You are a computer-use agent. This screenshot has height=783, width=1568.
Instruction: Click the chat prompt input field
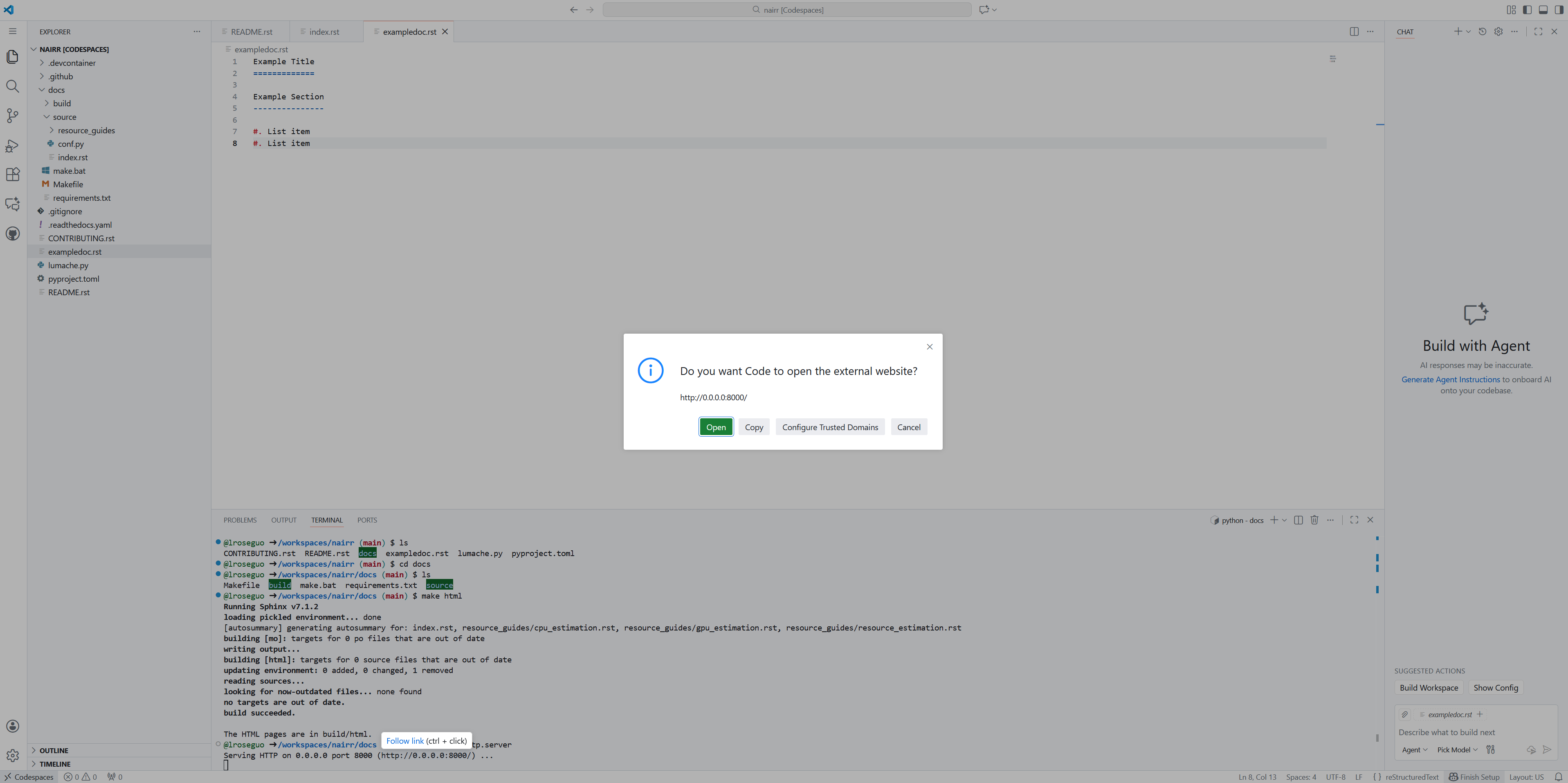(x=1476, y=732)
